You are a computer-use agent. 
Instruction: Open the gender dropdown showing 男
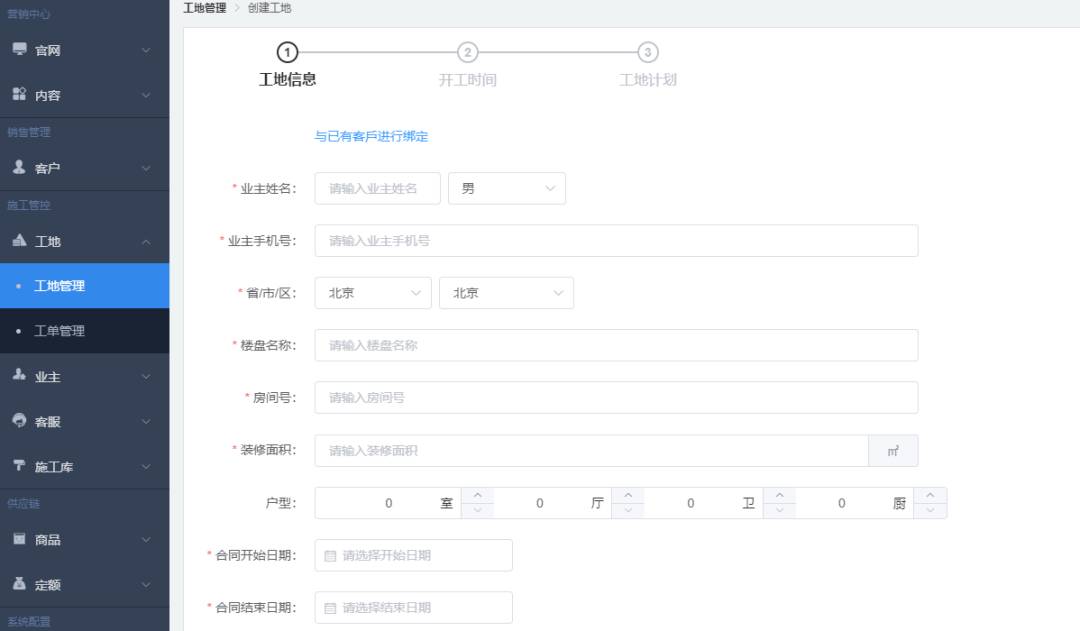[507, 189]
